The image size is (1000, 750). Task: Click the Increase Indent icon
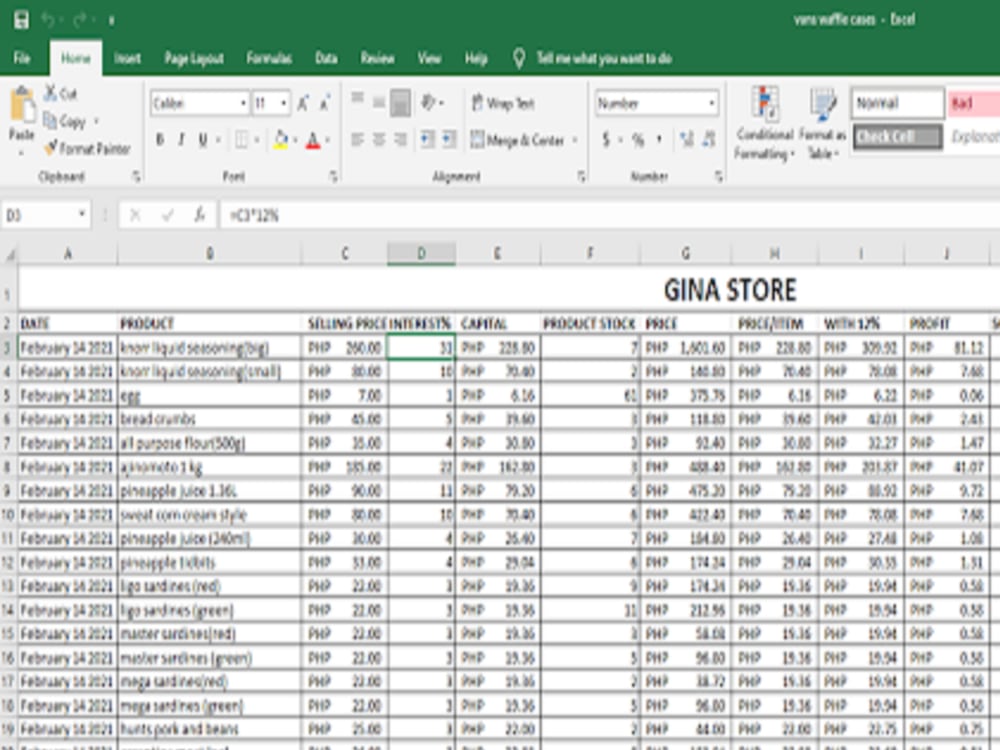pyautogui.click(x=449, y=139)
